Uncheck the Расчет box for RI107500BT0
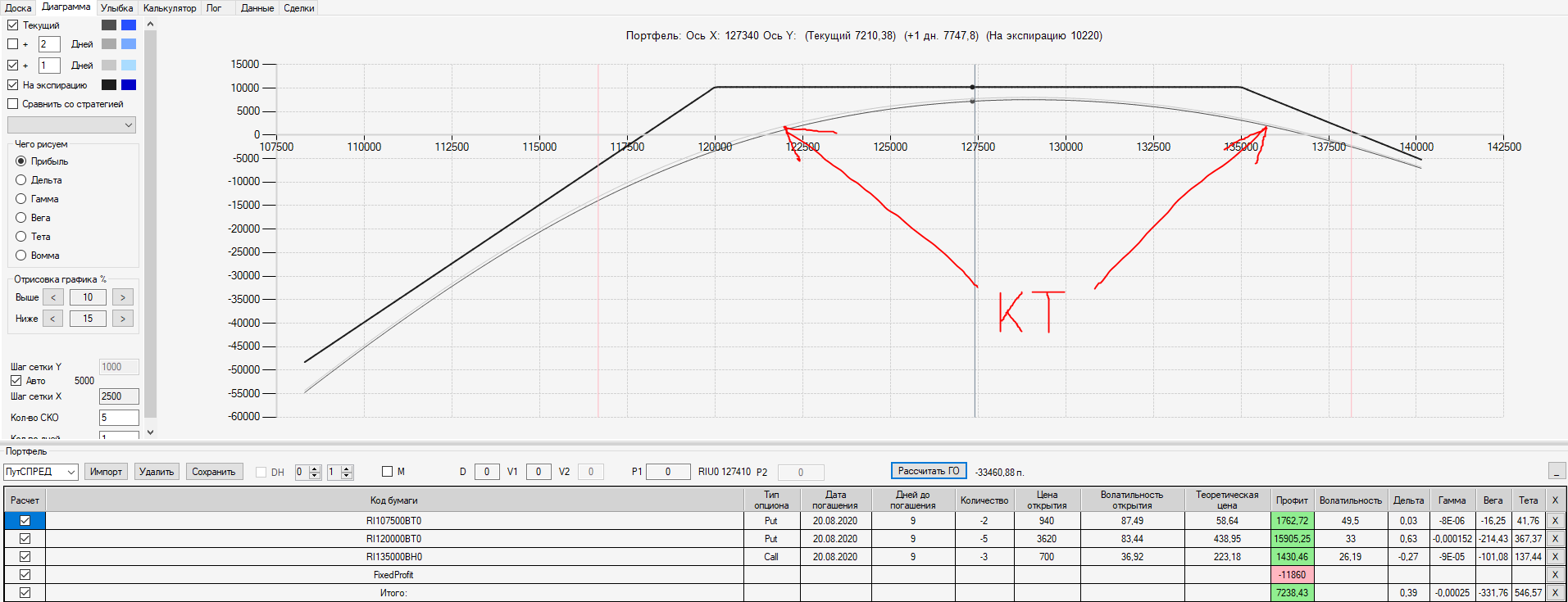Viewport: 1568px width, 602px height. tap(25, 521)
